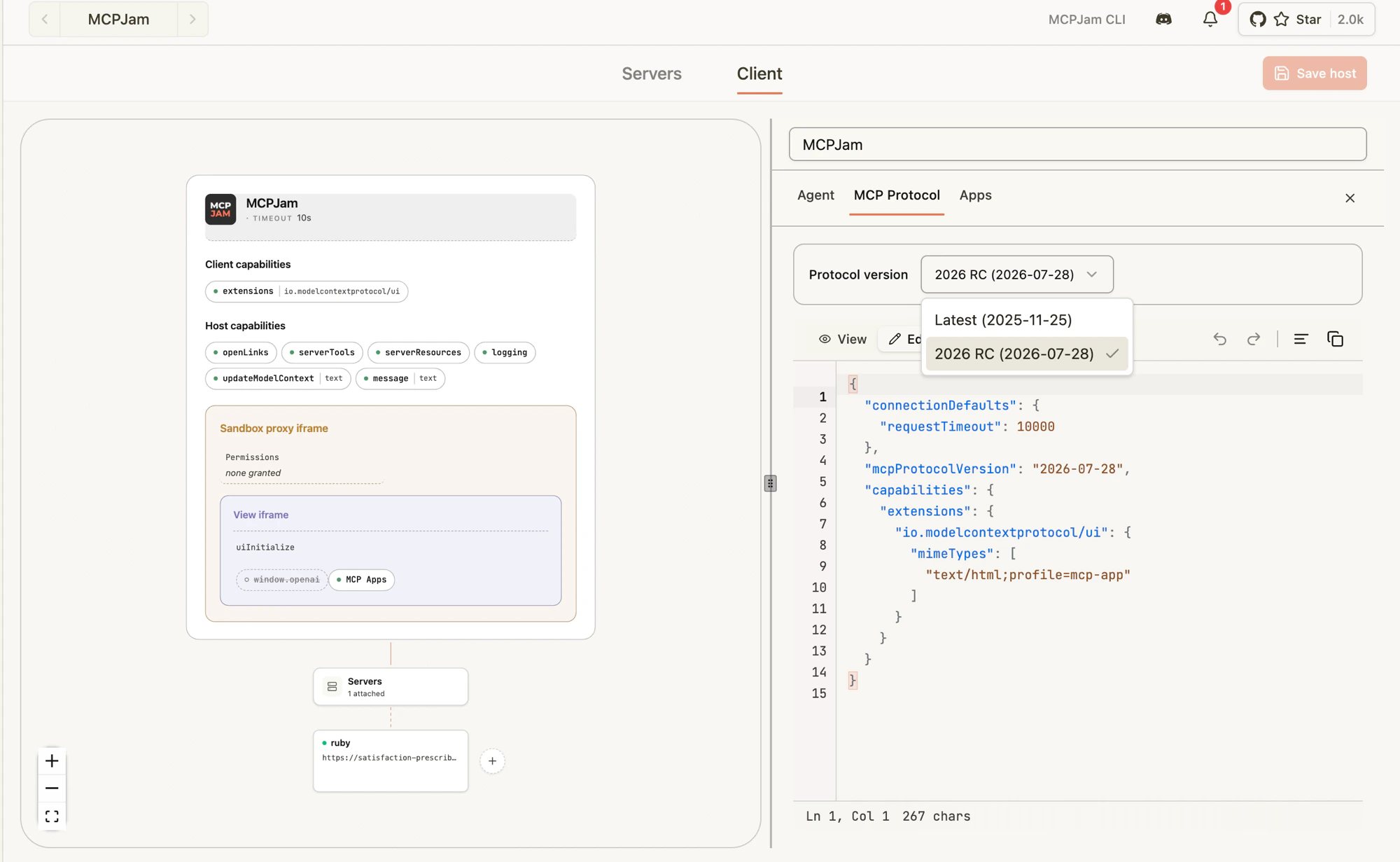Click the serverTools capability chip
Viewport: 1400px width, 862px height.
pos(322,352)
